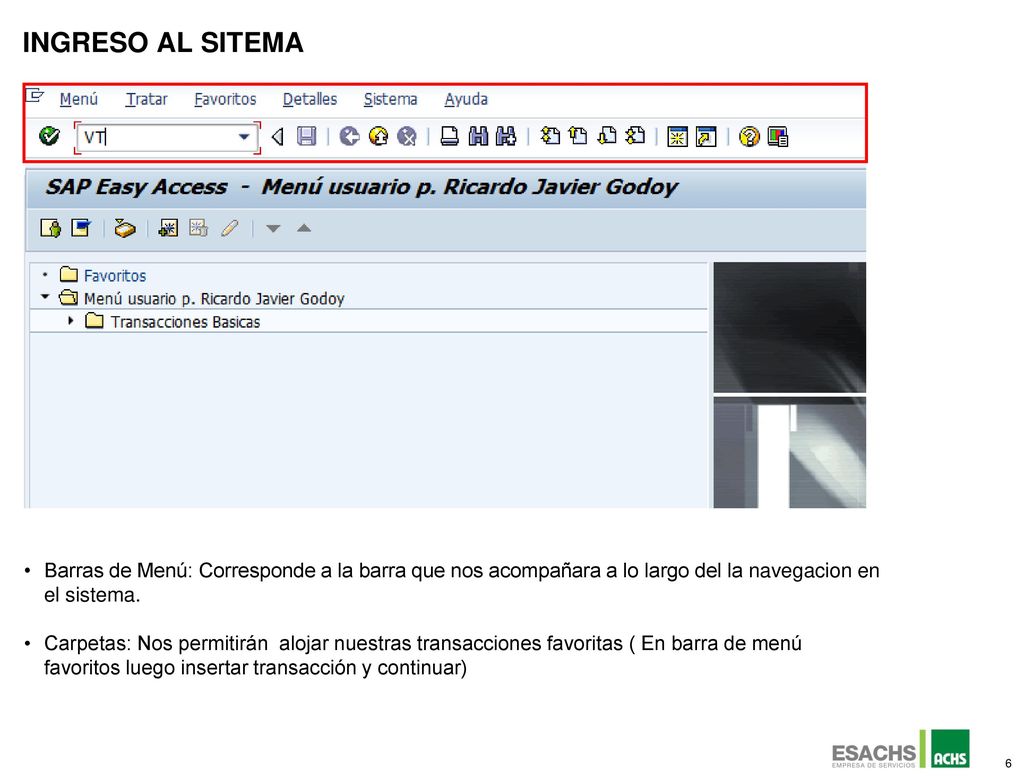
Task: Click the SAP Easy Access title text
Action: (x=136, y=187)
